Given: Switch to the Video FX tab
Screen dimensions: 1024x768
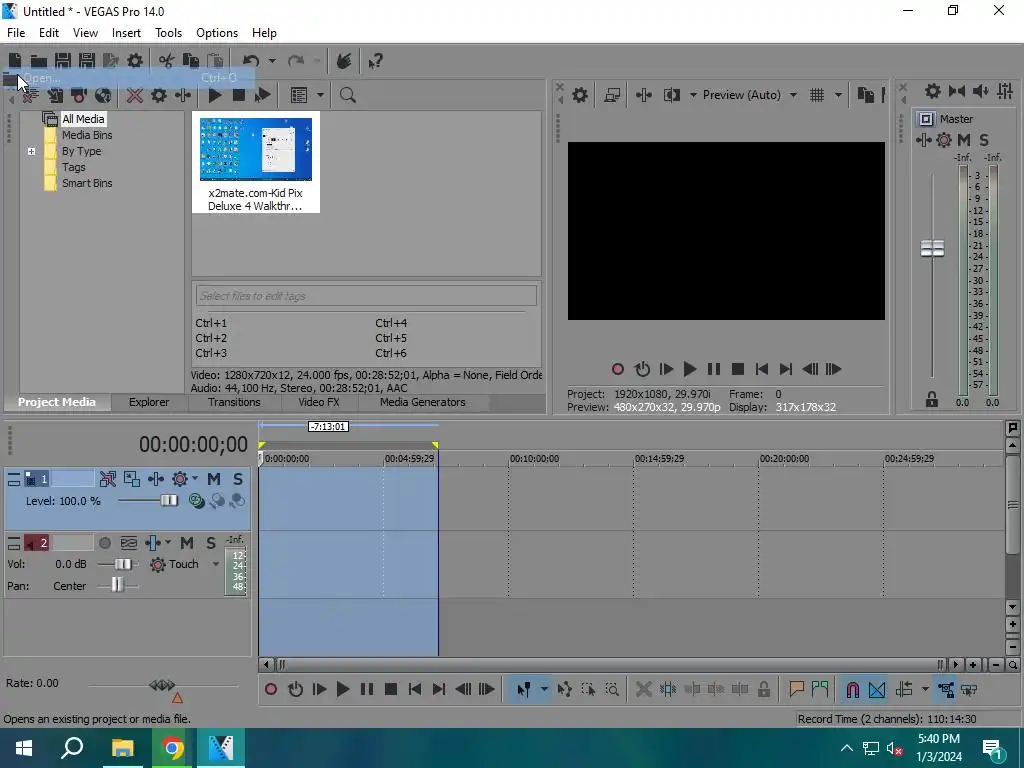Looking at the screenshot, I should 319,402.
